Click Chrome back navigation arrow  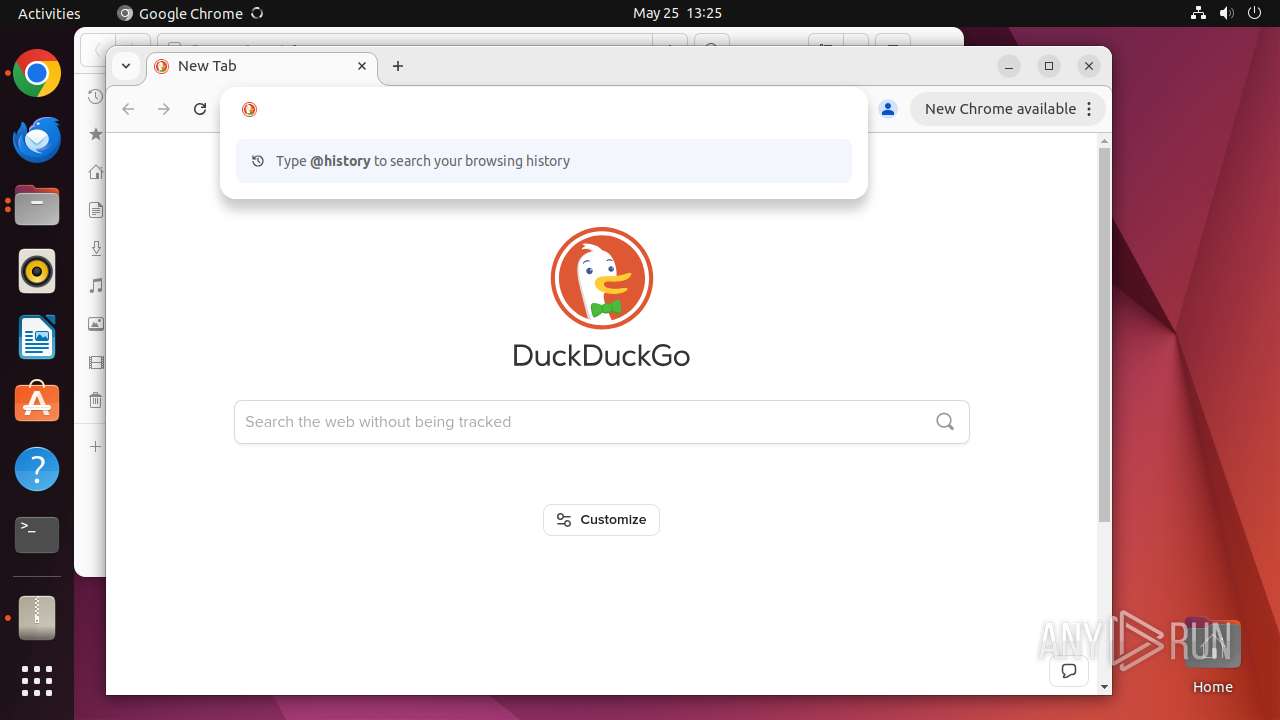point(128,109)
